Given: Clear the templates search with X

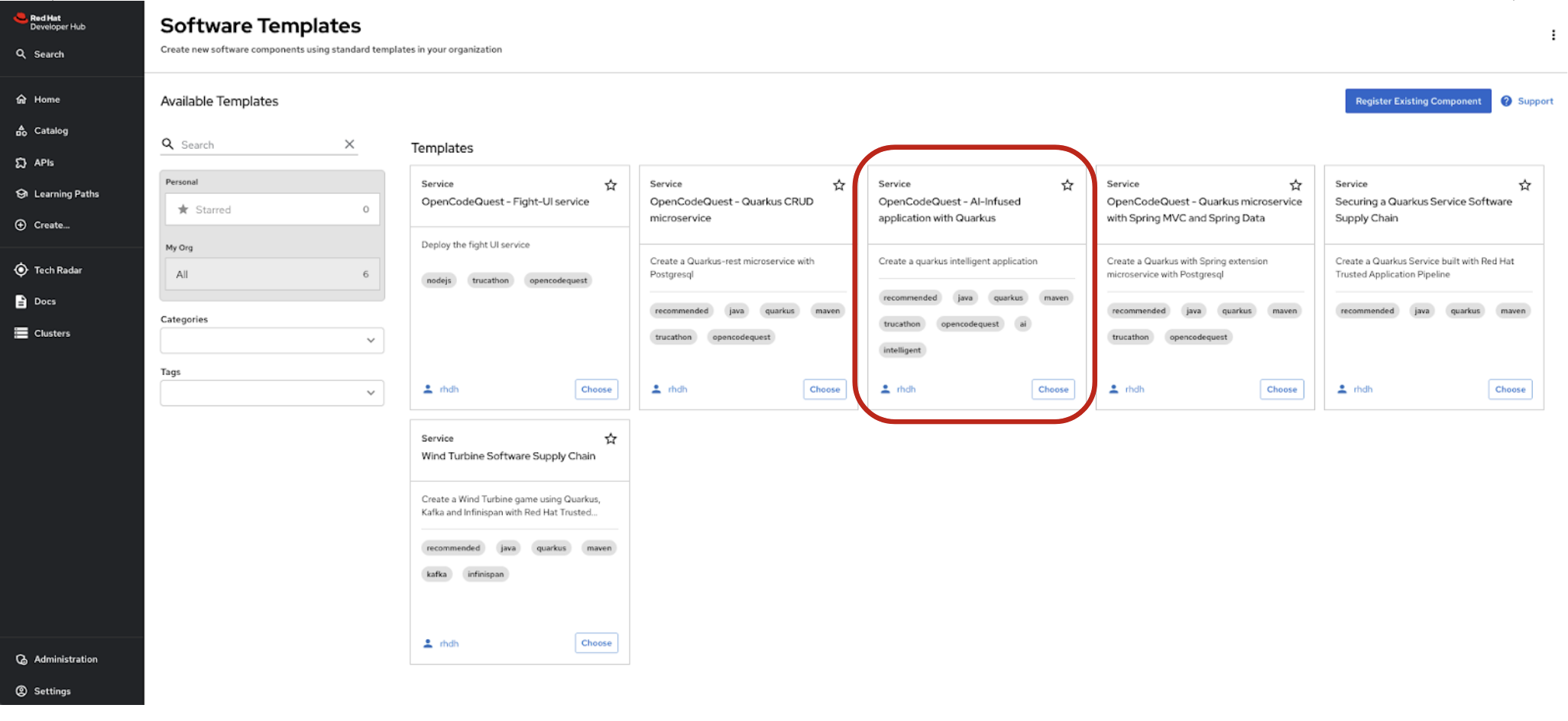Looking at the screenshot, I should point(349,144).
